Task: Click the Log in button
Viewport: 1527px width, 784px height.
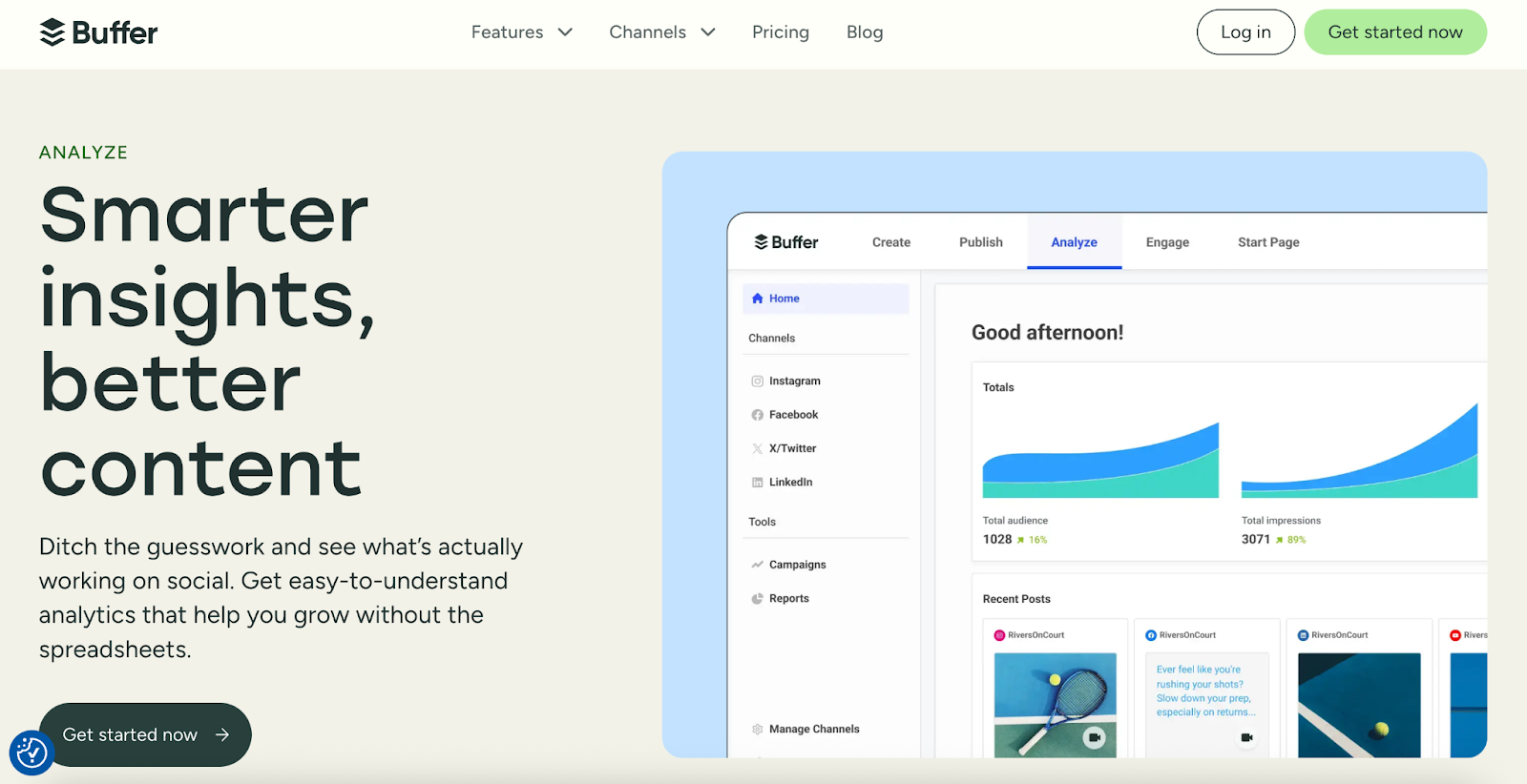Action: (x=1245, y=32)
